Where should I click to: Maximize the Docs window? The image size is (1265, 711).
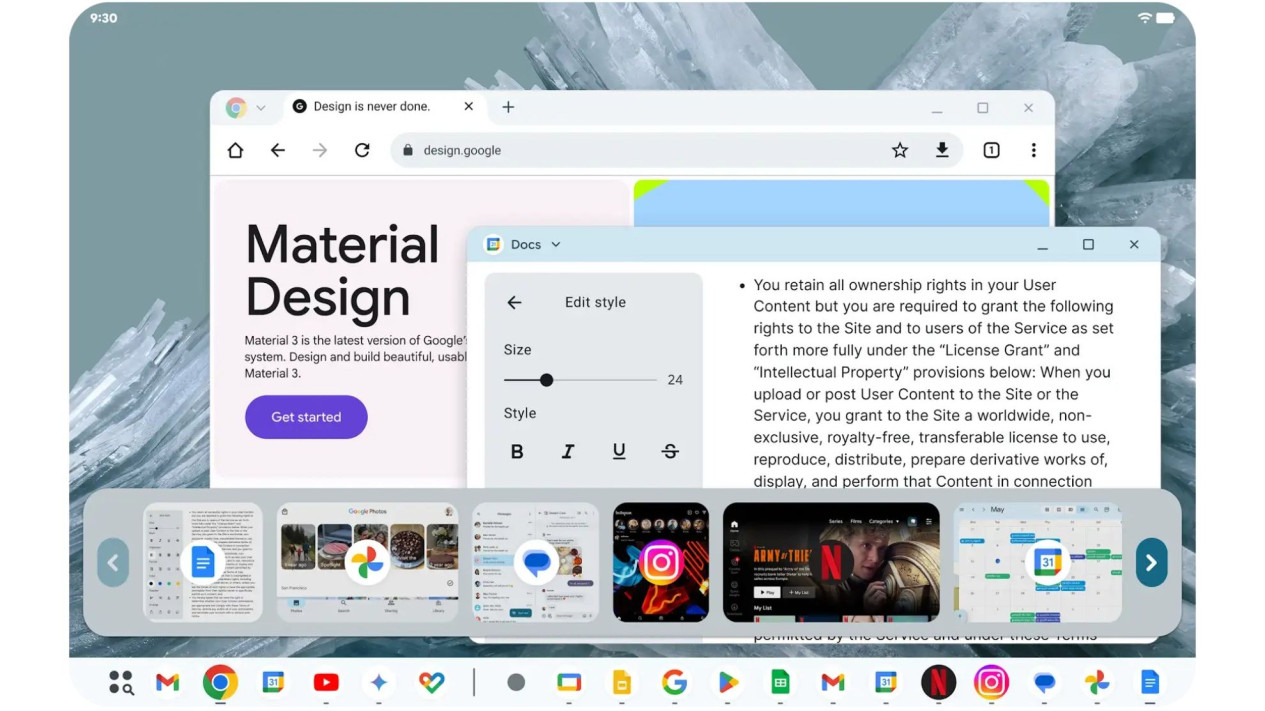point(1088,244)
